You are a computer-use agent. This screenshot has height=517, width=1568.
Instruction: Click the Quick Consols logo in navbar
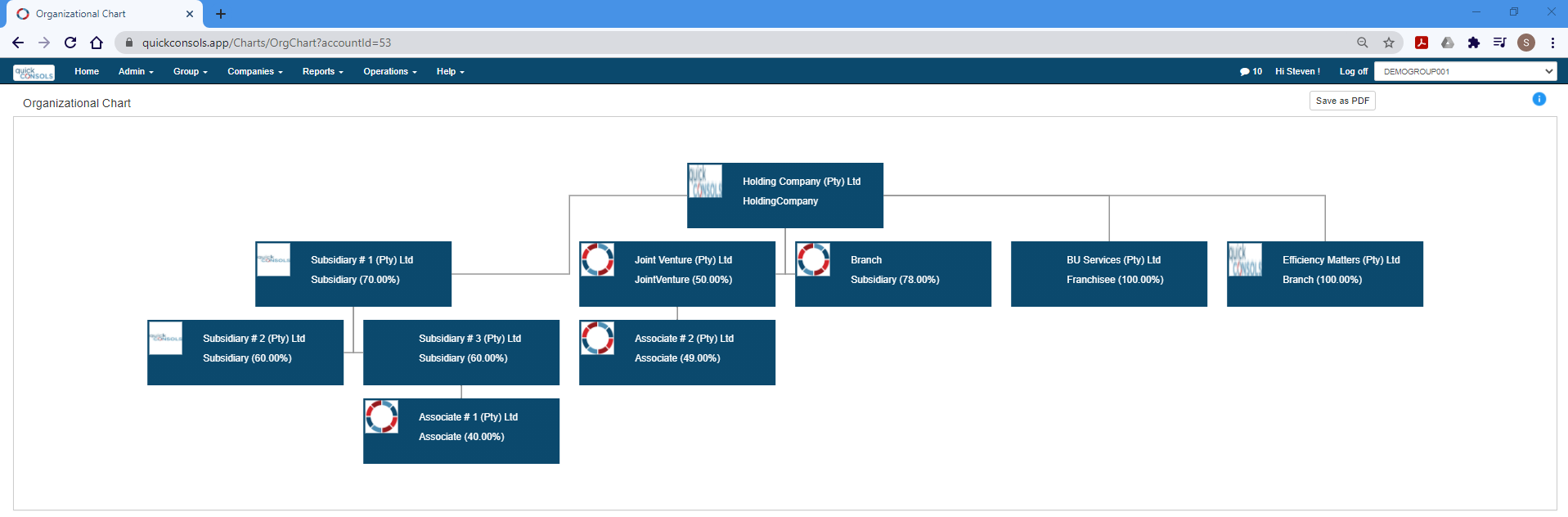pyautogui.click(x=34, y=72)
